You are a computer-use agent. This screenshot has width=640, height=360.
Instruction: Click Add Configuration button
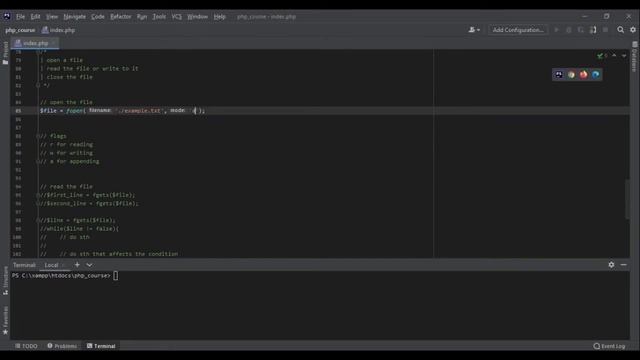tap(518, 30)
